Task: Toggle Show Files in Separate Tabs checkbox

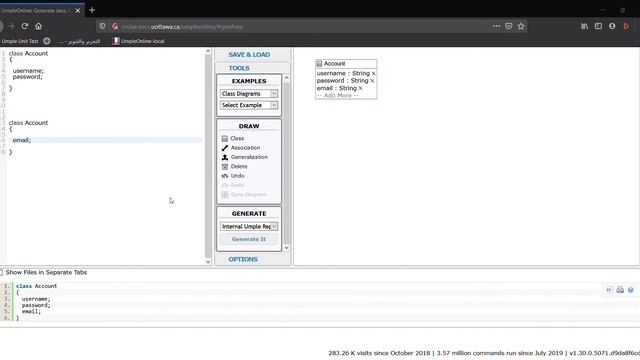Action: click(1, 272)
